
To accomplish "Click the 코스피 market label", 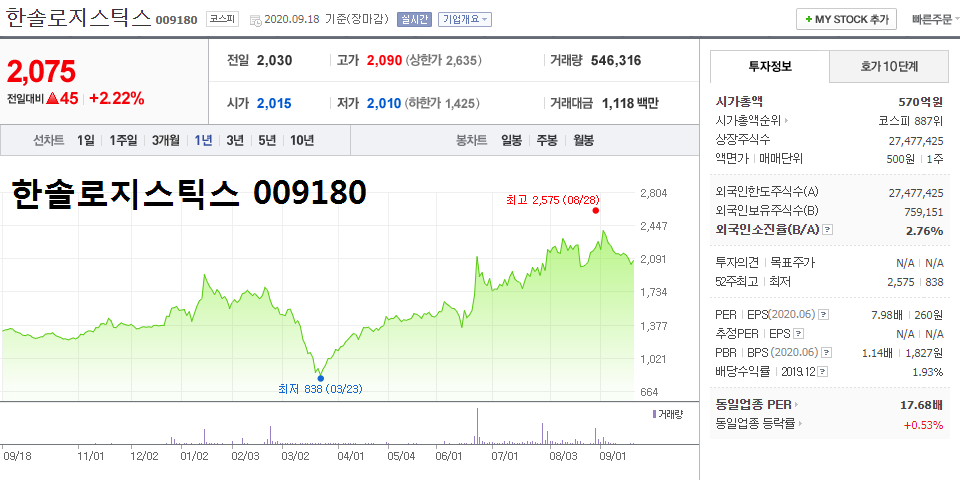I will pos(222,20).
